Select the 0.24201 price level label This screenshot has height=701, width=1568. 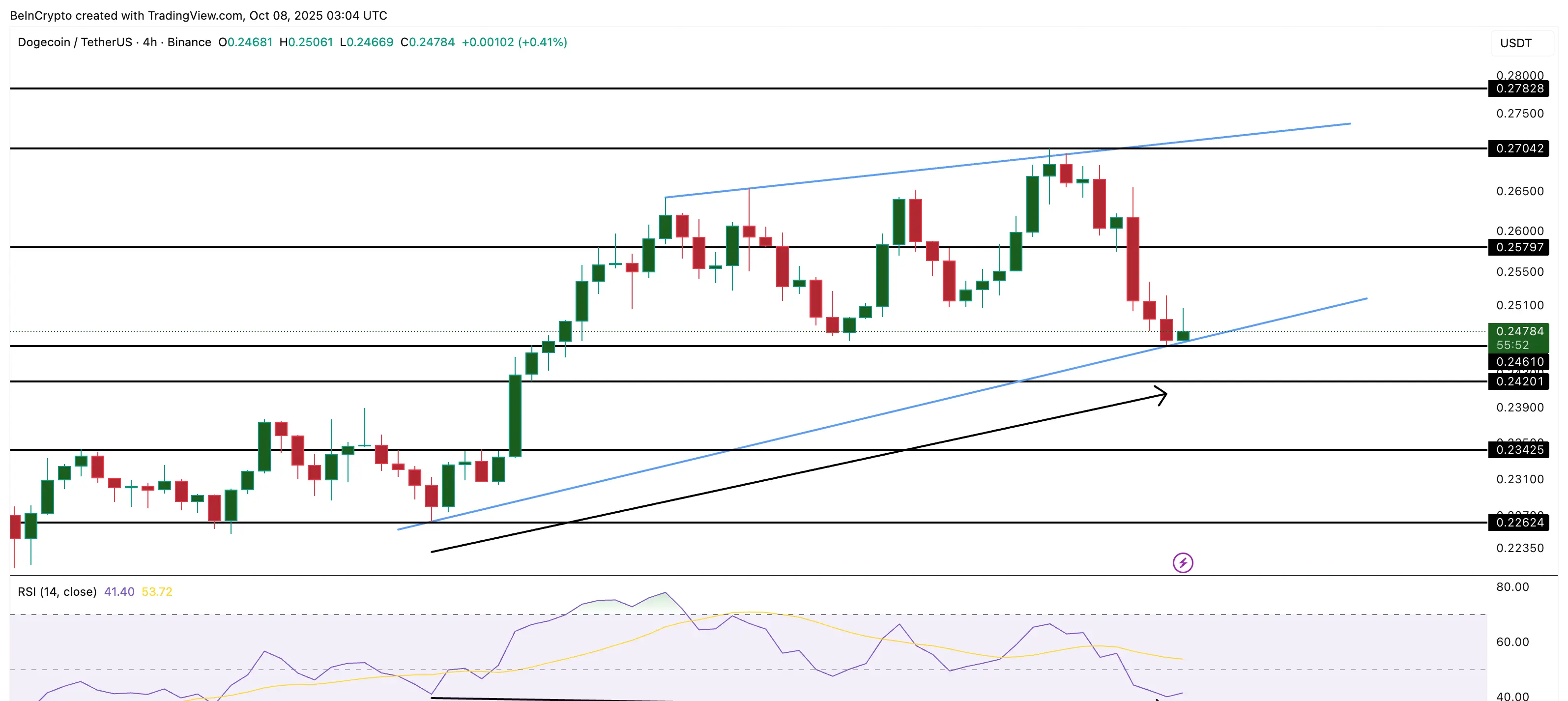point(1519,381)
